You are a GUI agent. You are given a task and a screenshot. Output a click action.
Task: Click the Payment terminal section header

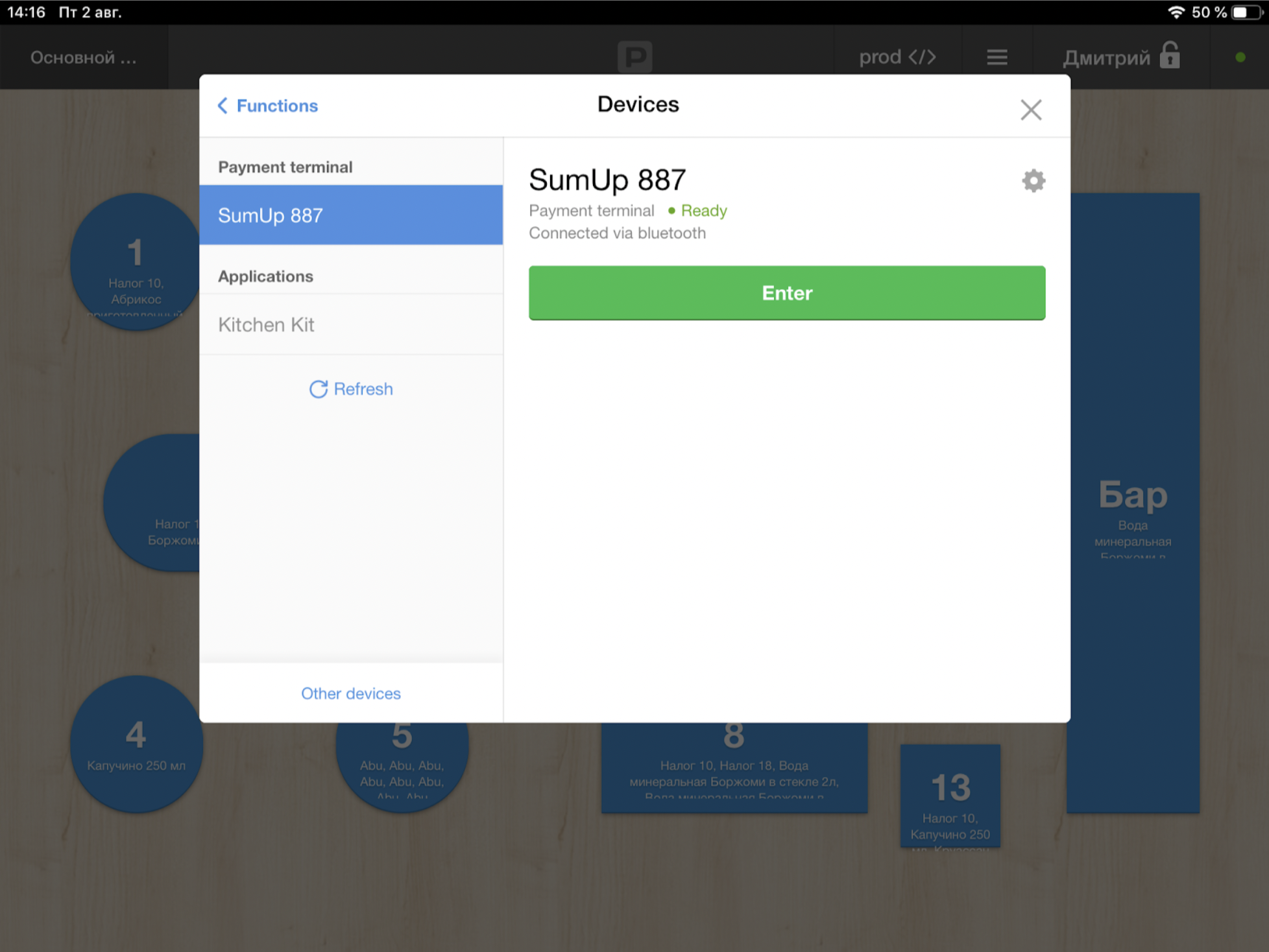[285, 167]
